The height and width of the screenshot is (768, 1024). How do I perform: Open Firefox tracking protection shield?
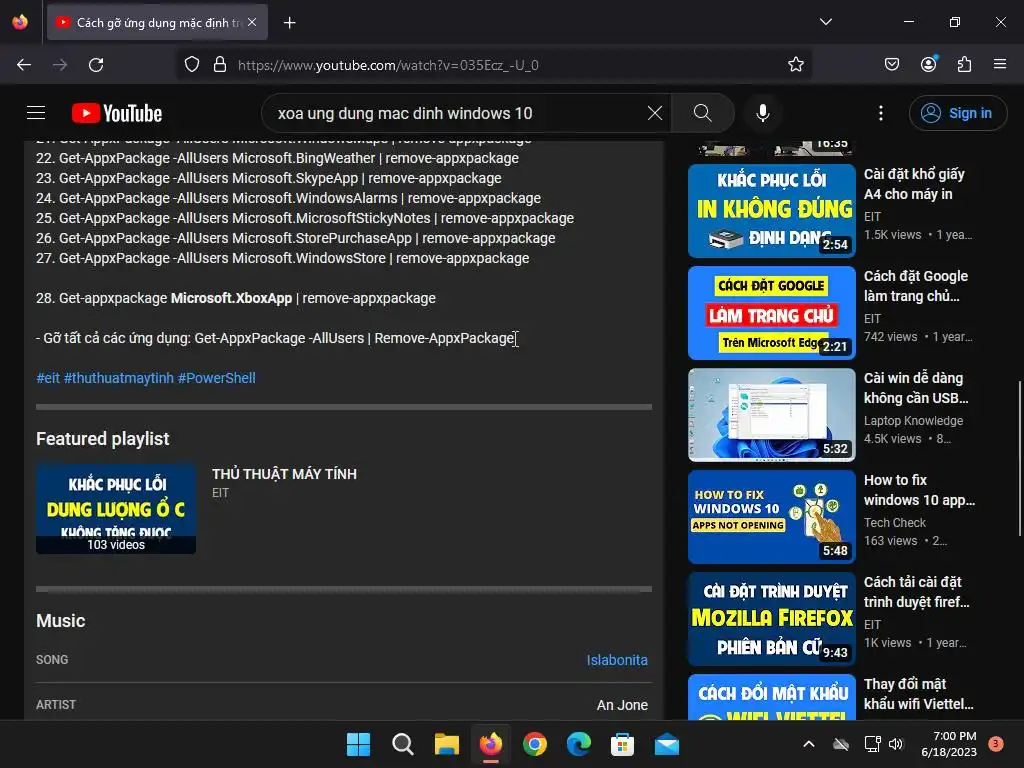click(192, 65)
